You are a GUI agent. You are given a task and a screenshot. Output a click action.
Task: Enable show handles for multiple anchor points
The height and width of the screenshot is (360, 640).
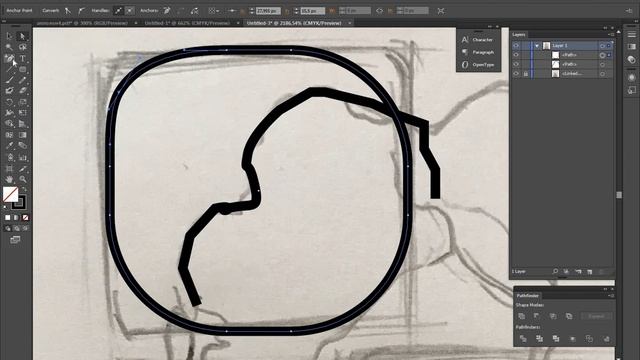(x=118, y=11)
